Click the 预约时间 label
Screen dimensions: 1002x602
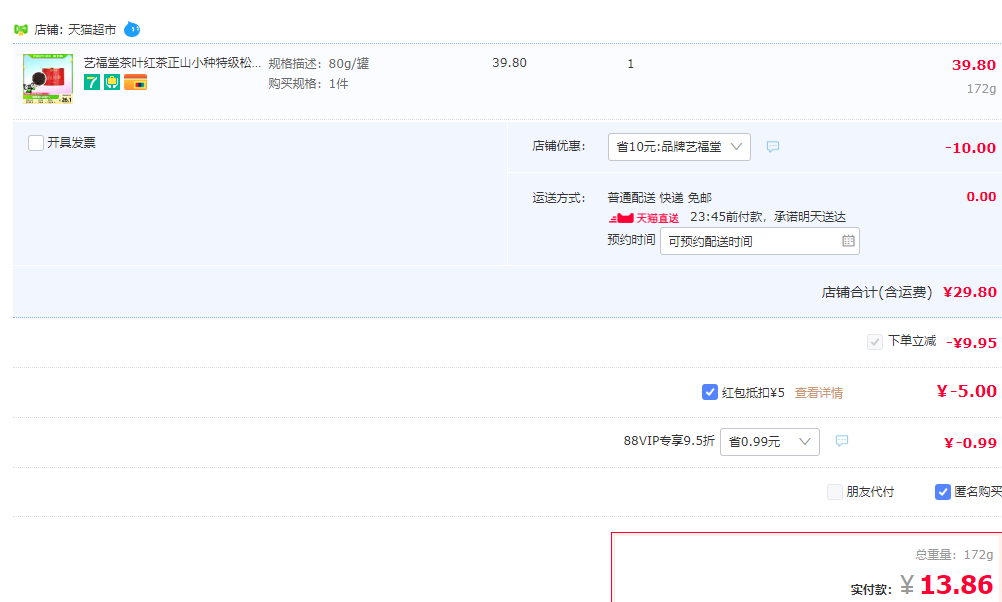pos(631,240)
